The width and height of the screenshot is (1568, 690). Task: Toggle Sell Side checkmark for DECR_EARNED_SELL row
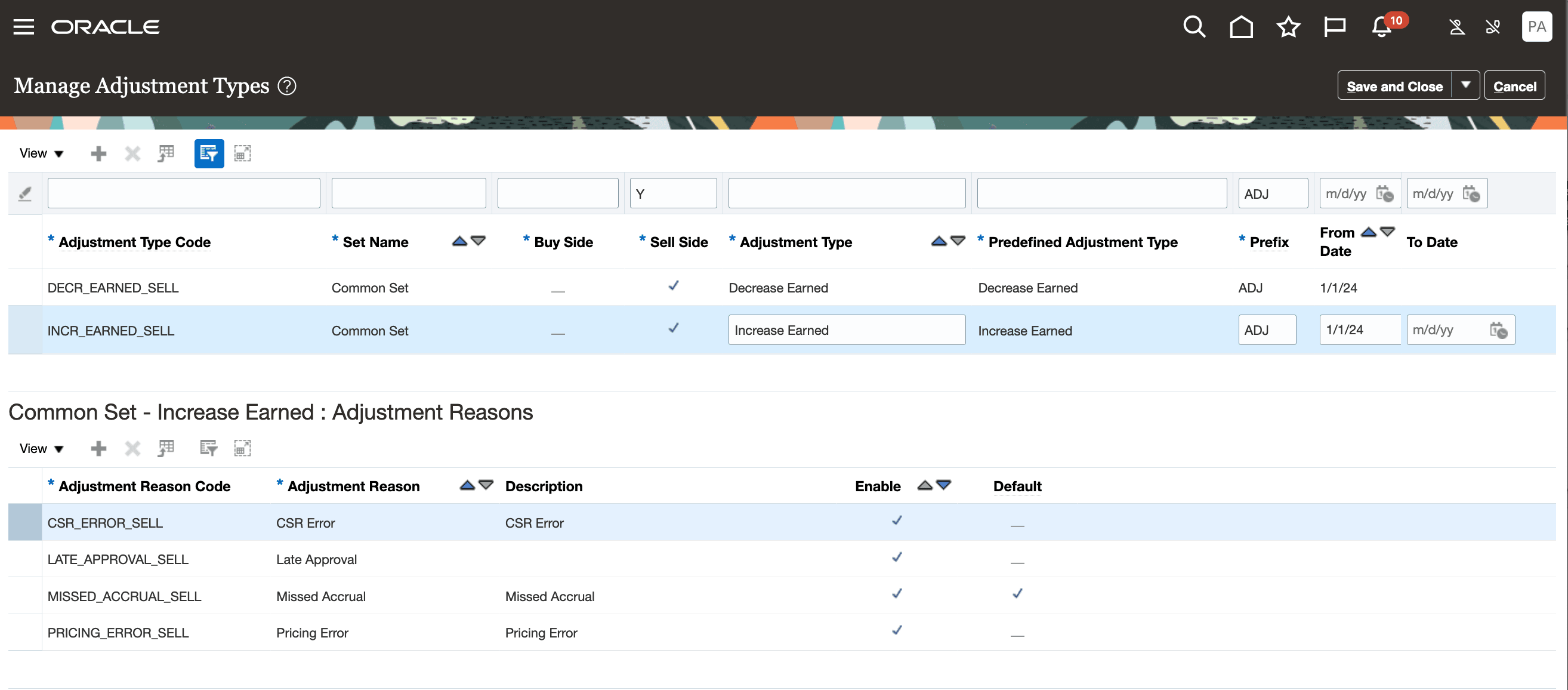pyautogui.click(x=673, y=286)
